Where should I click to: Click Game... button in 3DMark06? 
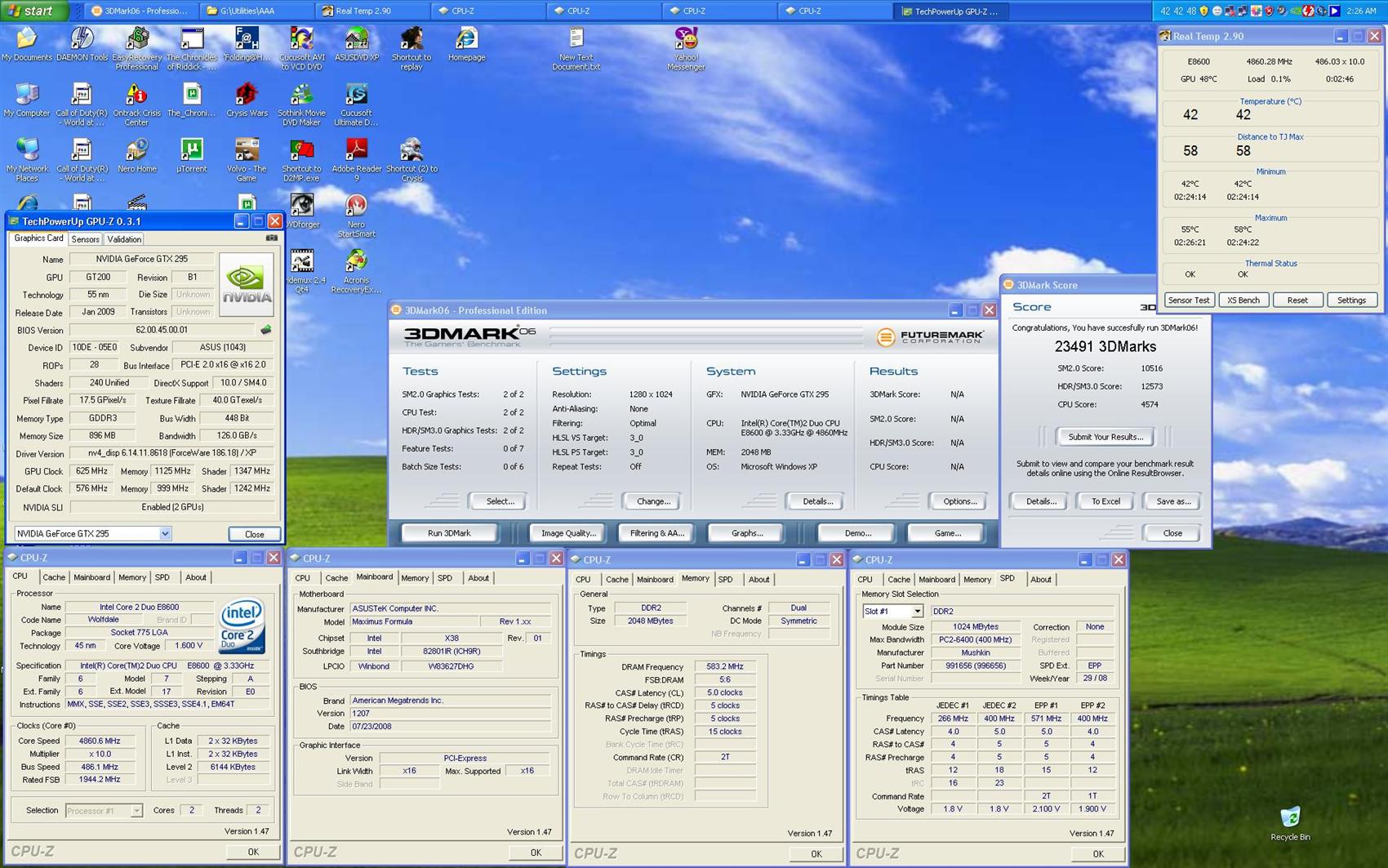coord(947,533)
